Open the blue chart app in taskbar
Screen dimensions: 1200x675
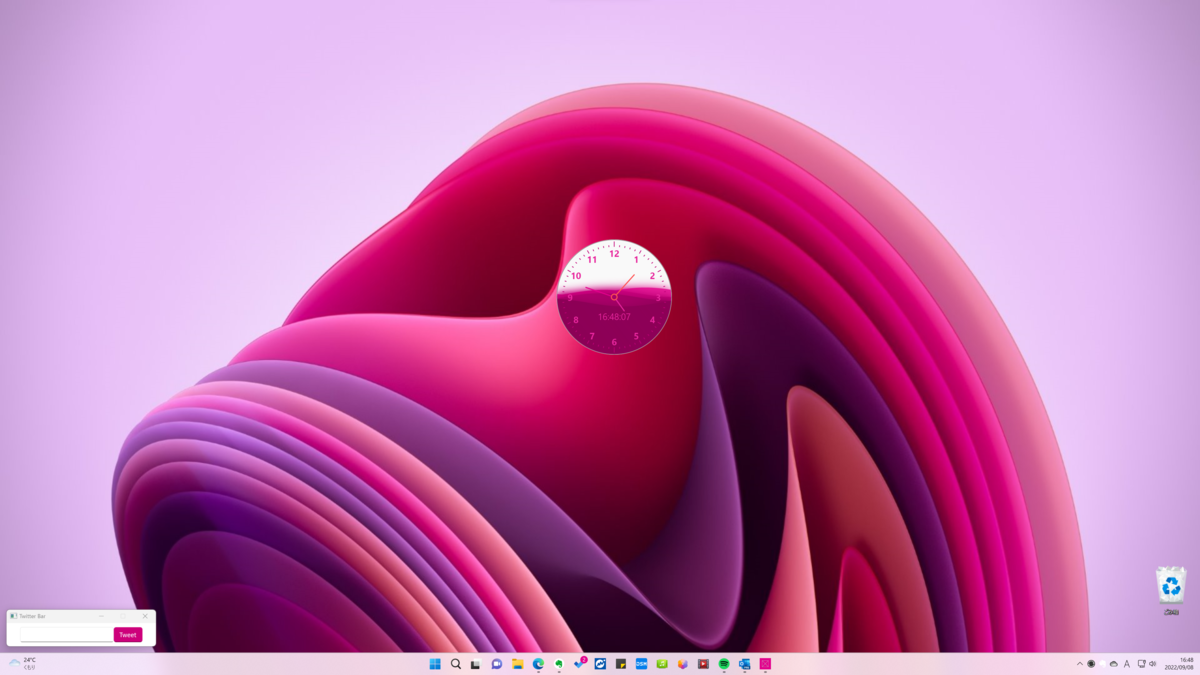point(600,664)
